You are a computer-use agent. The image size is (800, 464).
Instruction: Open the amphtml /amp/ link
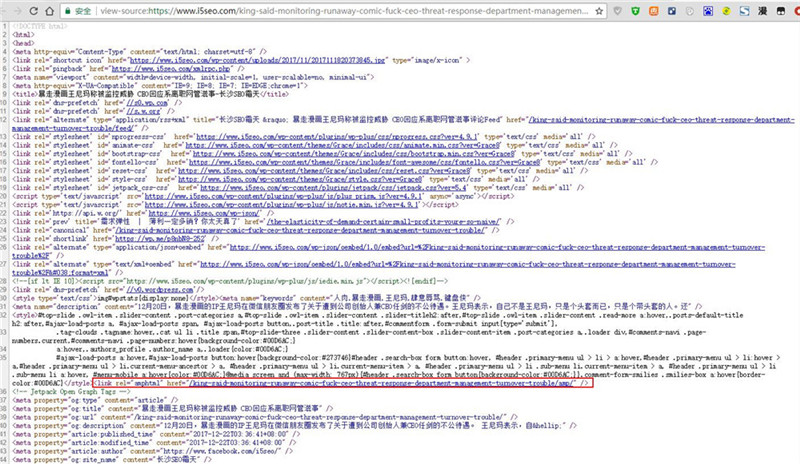pyautogui.click(x=382, y=383)
